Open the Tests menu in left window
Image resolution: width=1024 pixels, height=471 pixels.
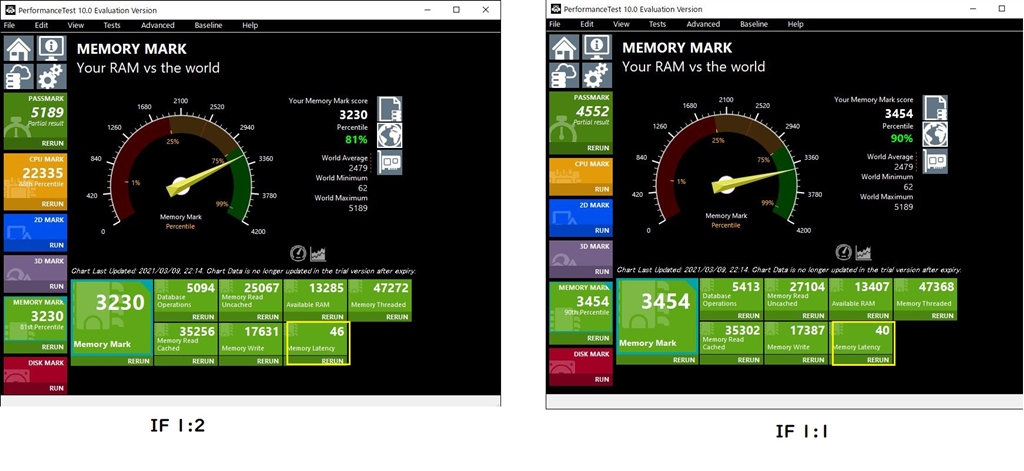pyautogui.click(x=112, y=25)
